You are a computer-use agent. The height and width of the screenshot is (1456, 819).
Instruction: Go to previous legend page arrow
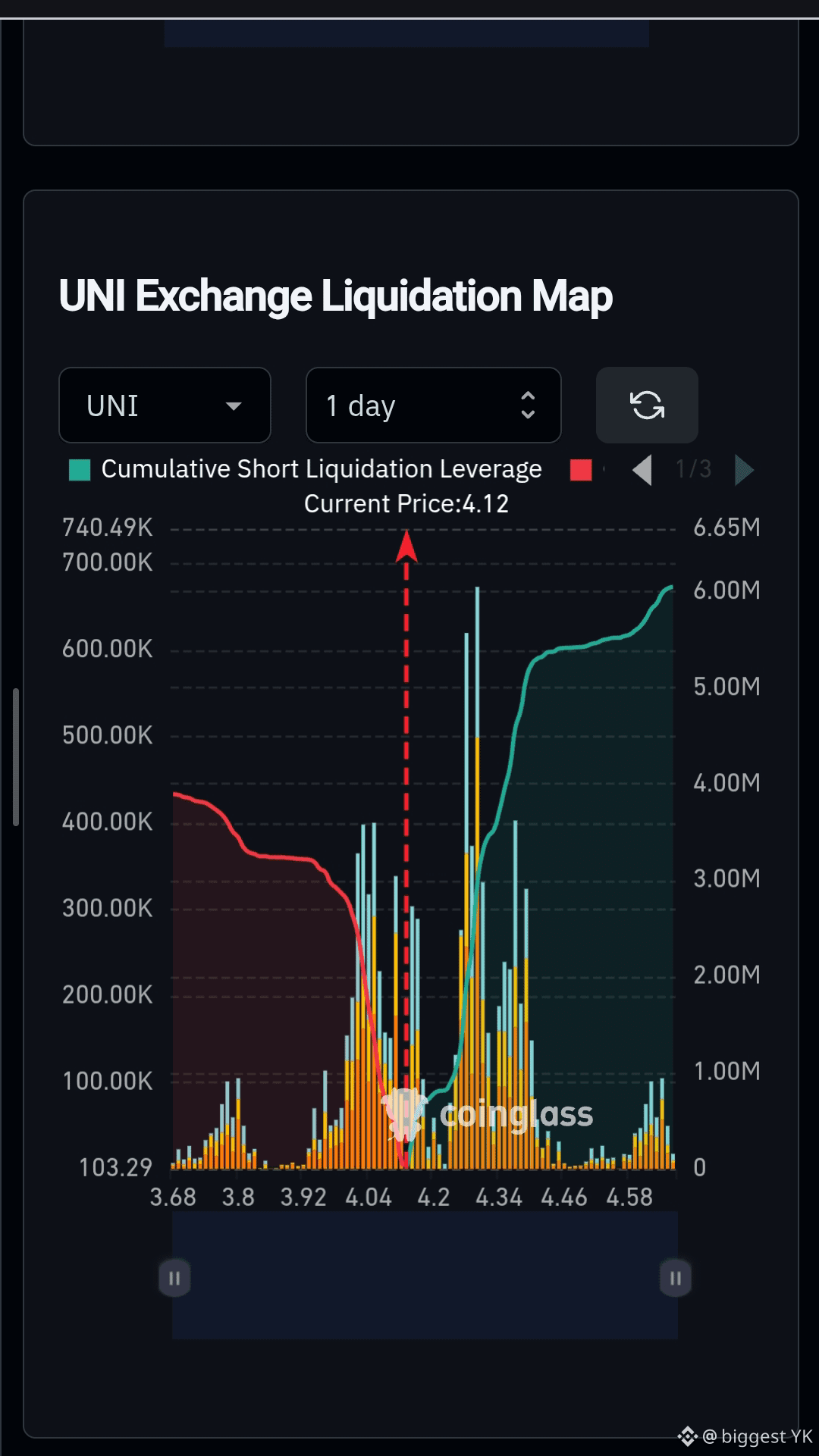[x=642, y=470]
